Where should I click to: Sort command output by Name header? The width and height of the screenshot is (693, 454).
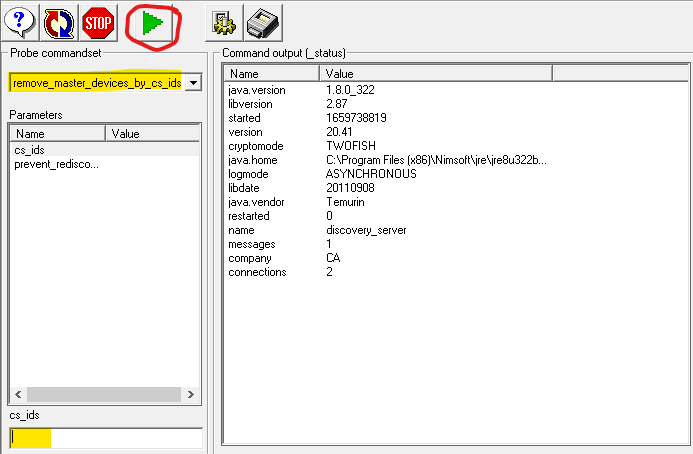(272, 73)
